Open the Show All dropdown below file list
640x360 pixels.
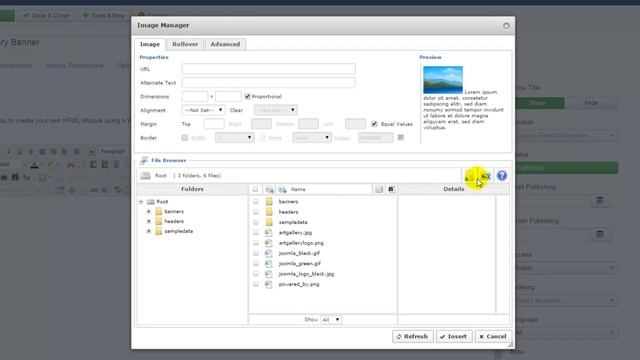click(331, 320)
